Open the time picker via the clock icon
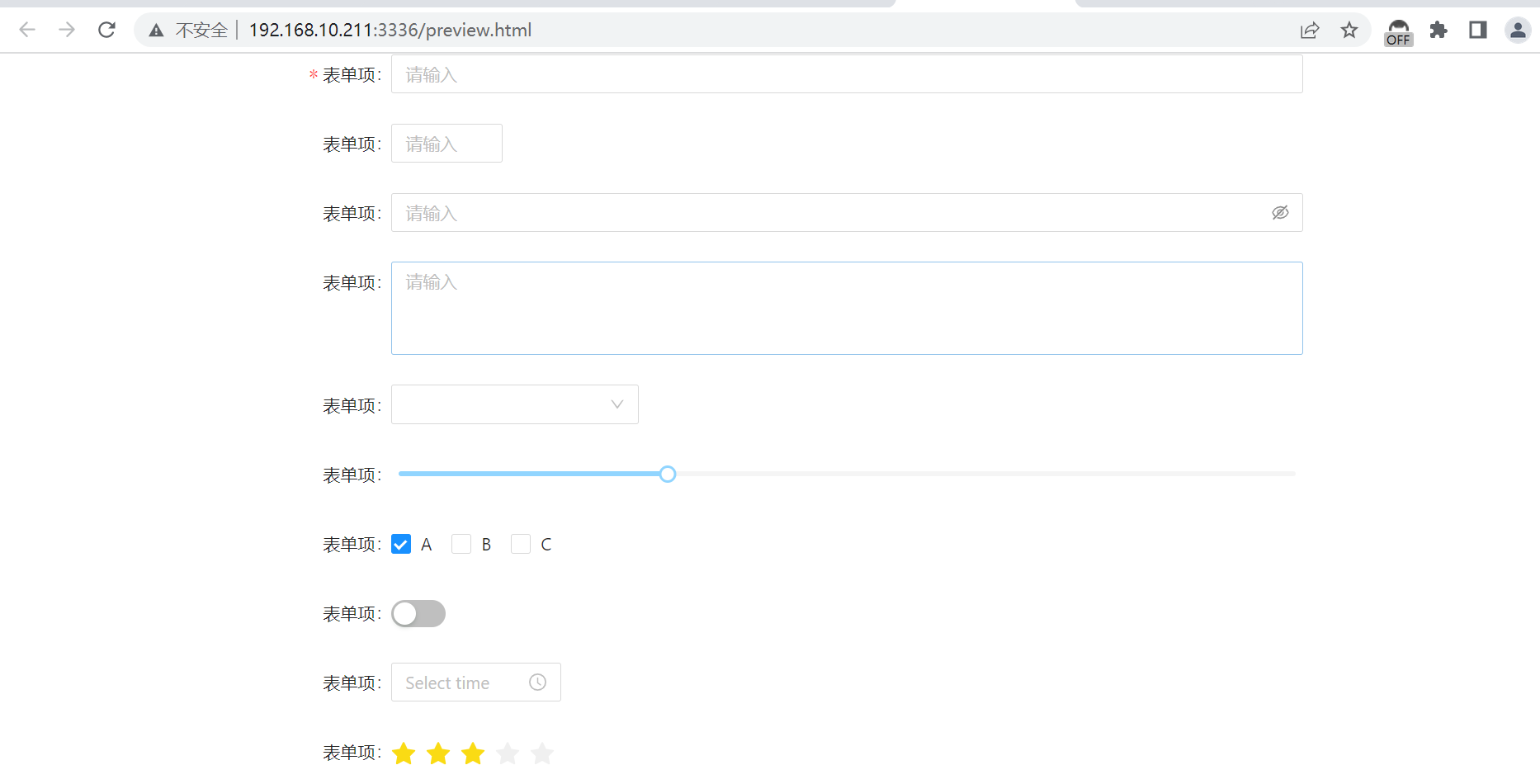The height and width of the screenshot is (784, 1540). pos(537,682)
